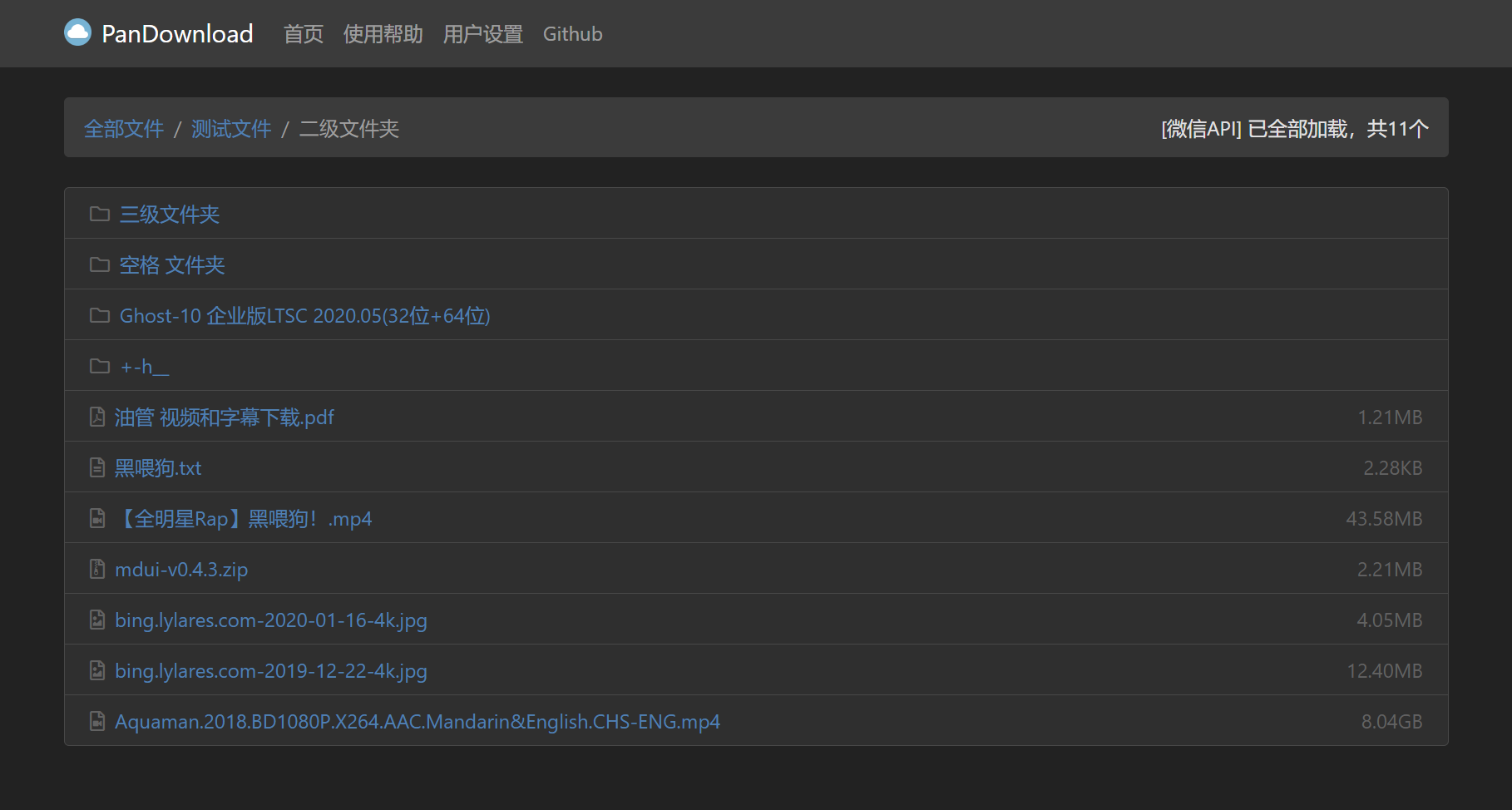Visit the Github link in the navbar

point(572,34)
